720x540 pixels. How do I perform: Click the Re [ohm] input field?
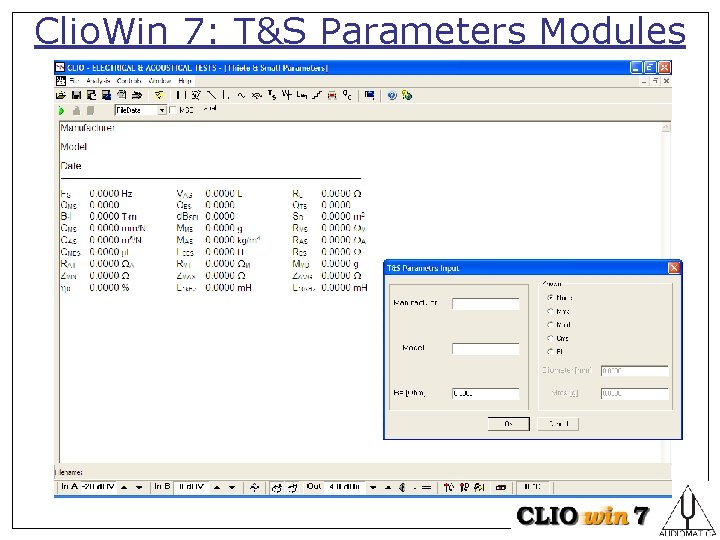point(486,394)
